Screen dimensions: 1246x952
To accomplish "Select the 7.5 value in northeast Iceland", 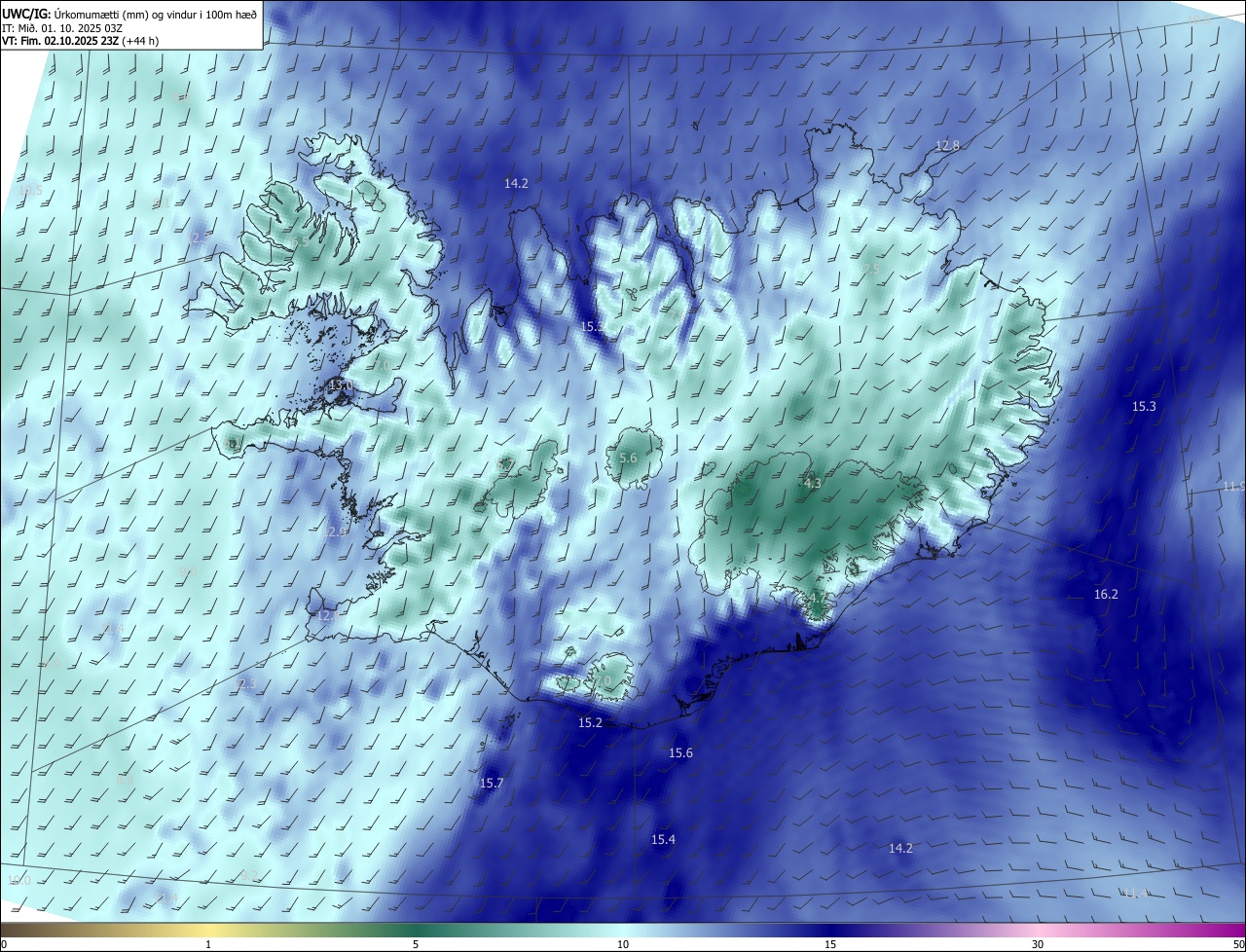I will point(870,269).
